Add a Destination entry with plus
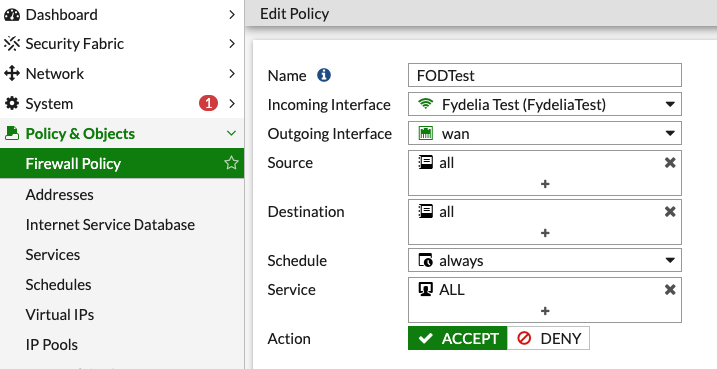Screen dimensions: 717x369 [x=545, y=233]
